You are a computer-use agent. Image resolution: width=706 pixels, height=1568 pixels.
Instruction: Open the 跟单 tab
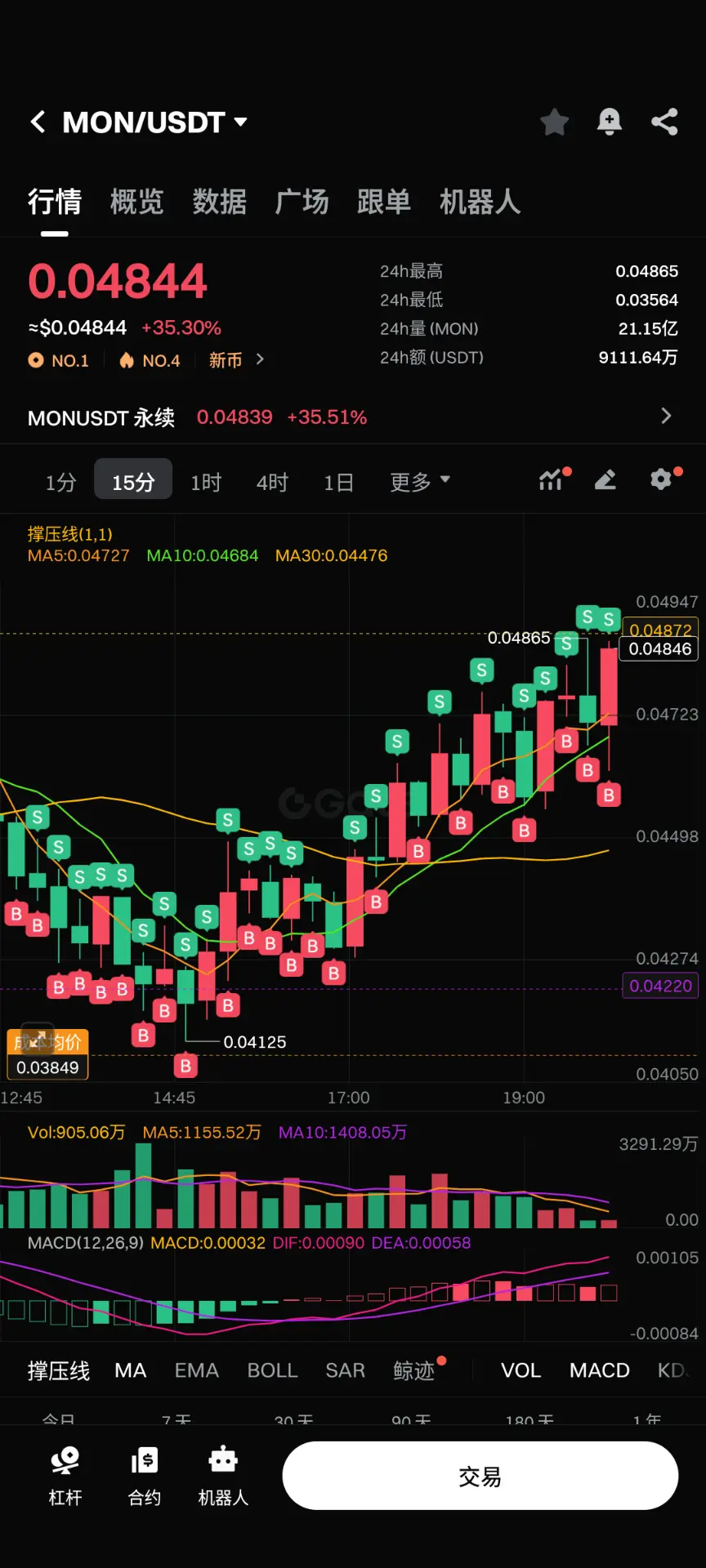click(x=384, y=202)
